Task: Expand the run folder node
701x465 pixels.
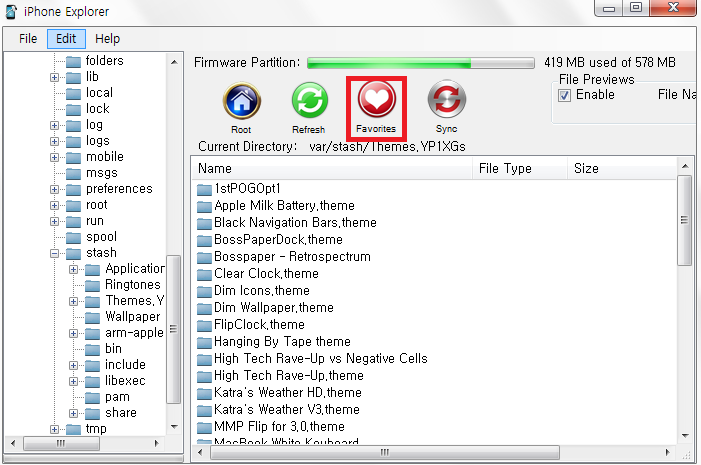Action: (x=54, y=222)
